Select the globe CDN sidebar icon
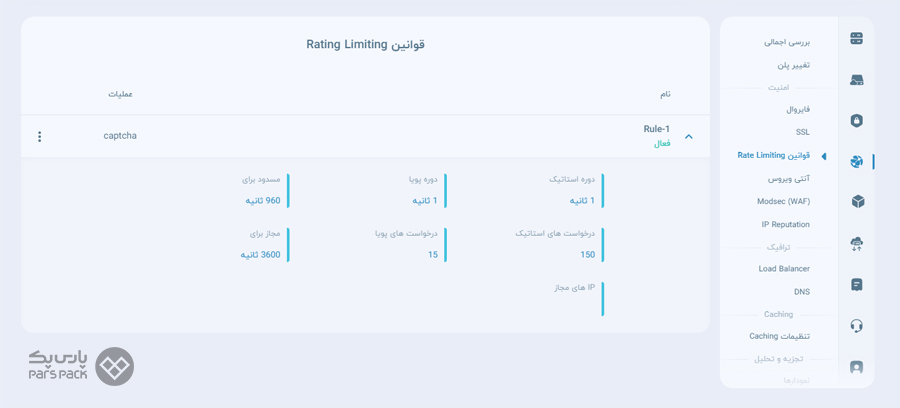This screenshot has width=900, height=408. click(856, 161)
